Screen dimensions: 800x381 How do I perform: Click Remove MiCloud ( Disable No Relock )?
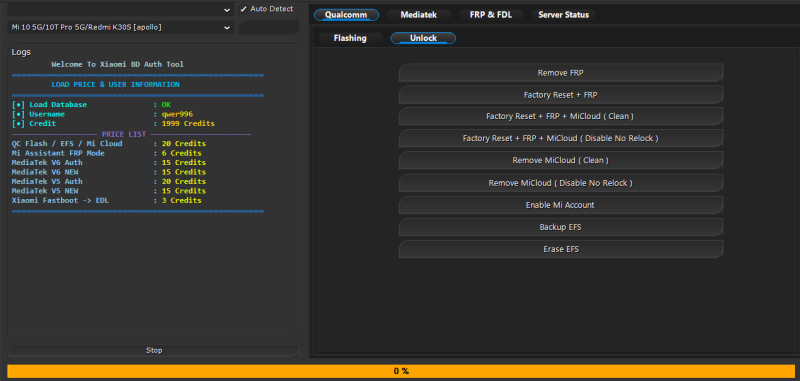tap(560, 183)
